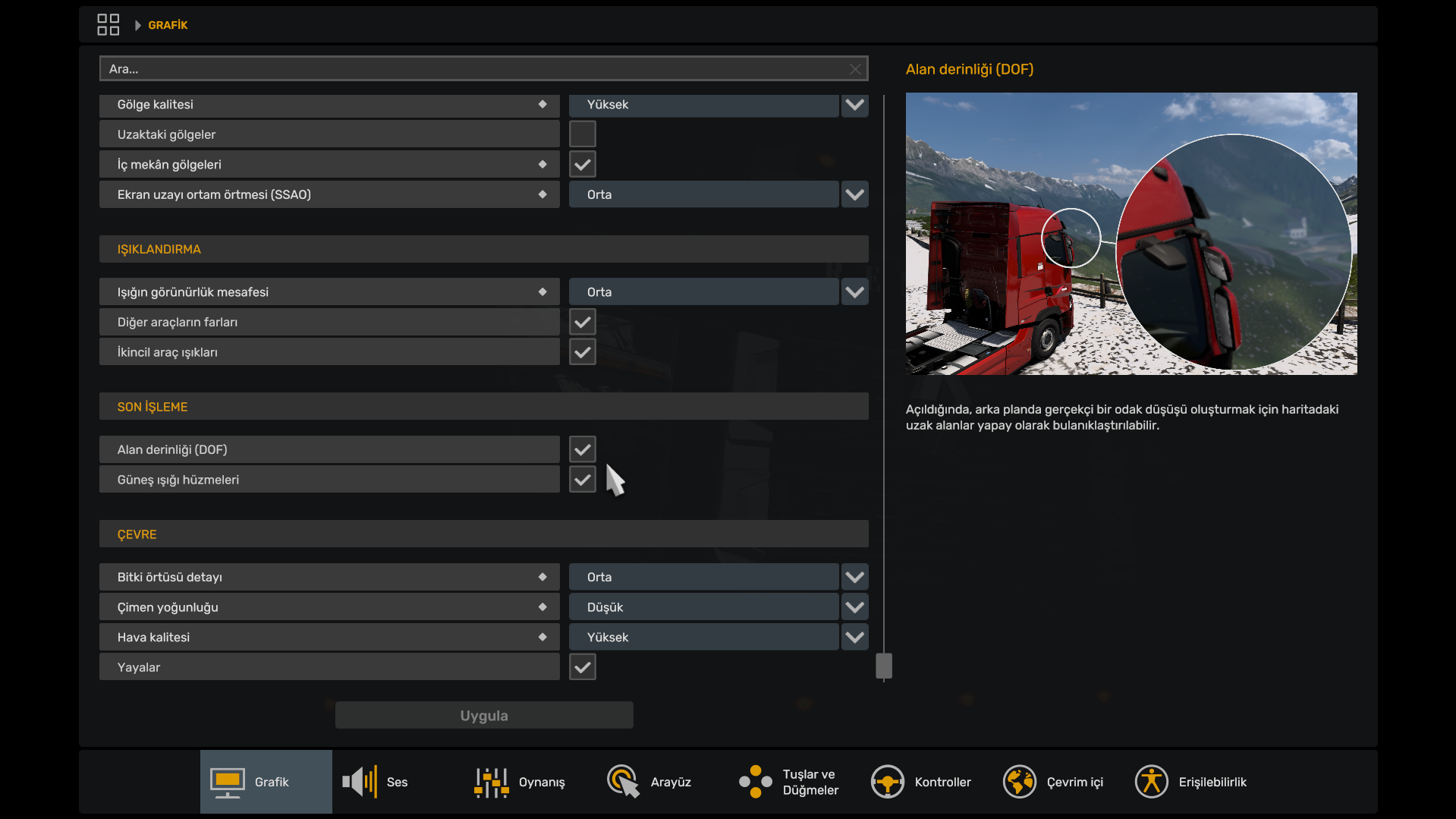Enable Uzaktaki gölgeler checkbox
The height and width of the screenshot is (819, 1456).
[x=583, y=134]
